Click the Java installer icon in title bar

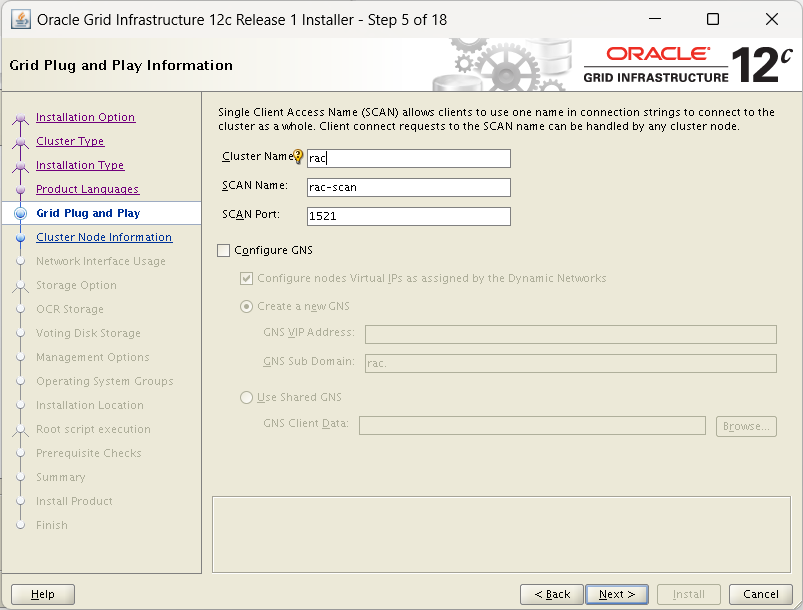pyautogui.click(x=20, y=20)
